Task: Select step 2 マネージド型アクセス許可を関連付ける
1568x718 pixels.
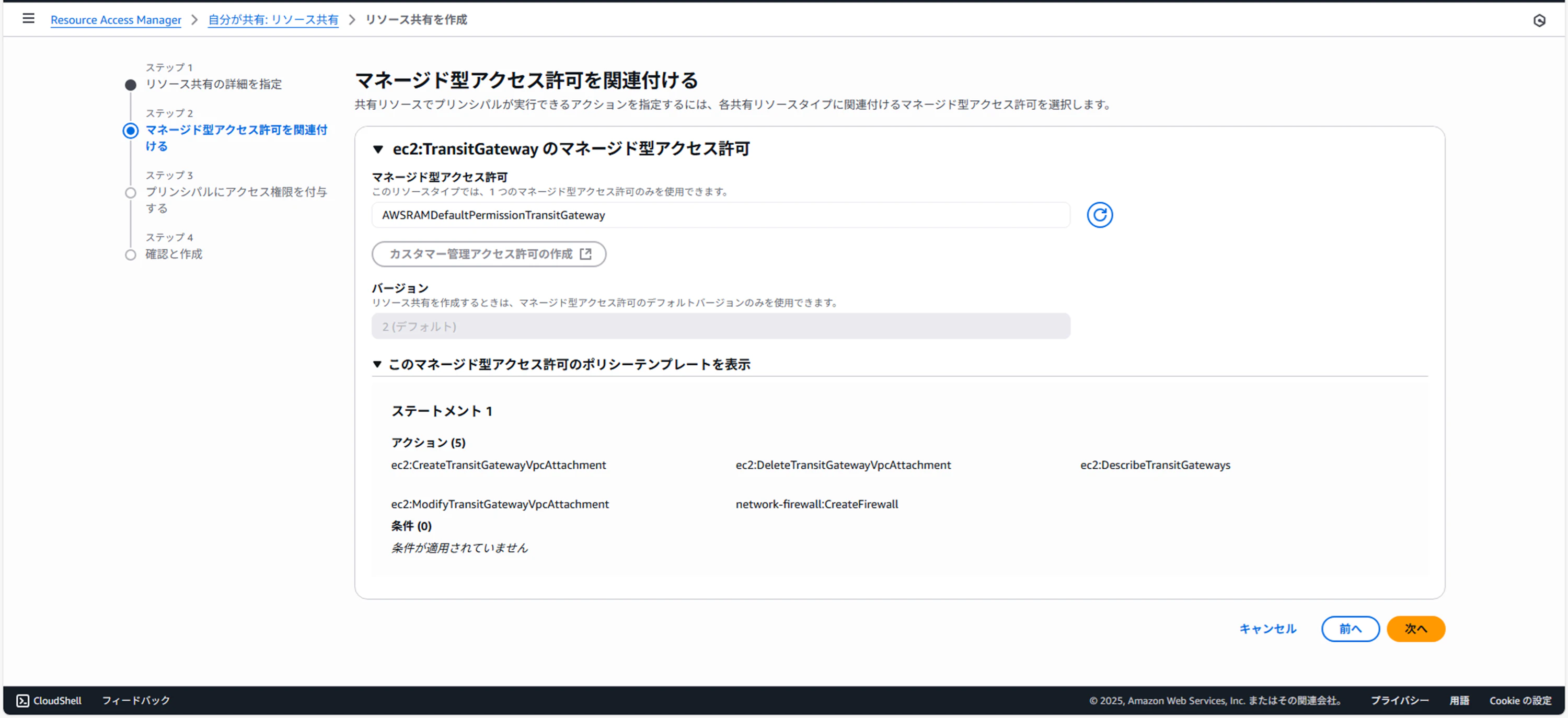Action: (x=236, y=137)
